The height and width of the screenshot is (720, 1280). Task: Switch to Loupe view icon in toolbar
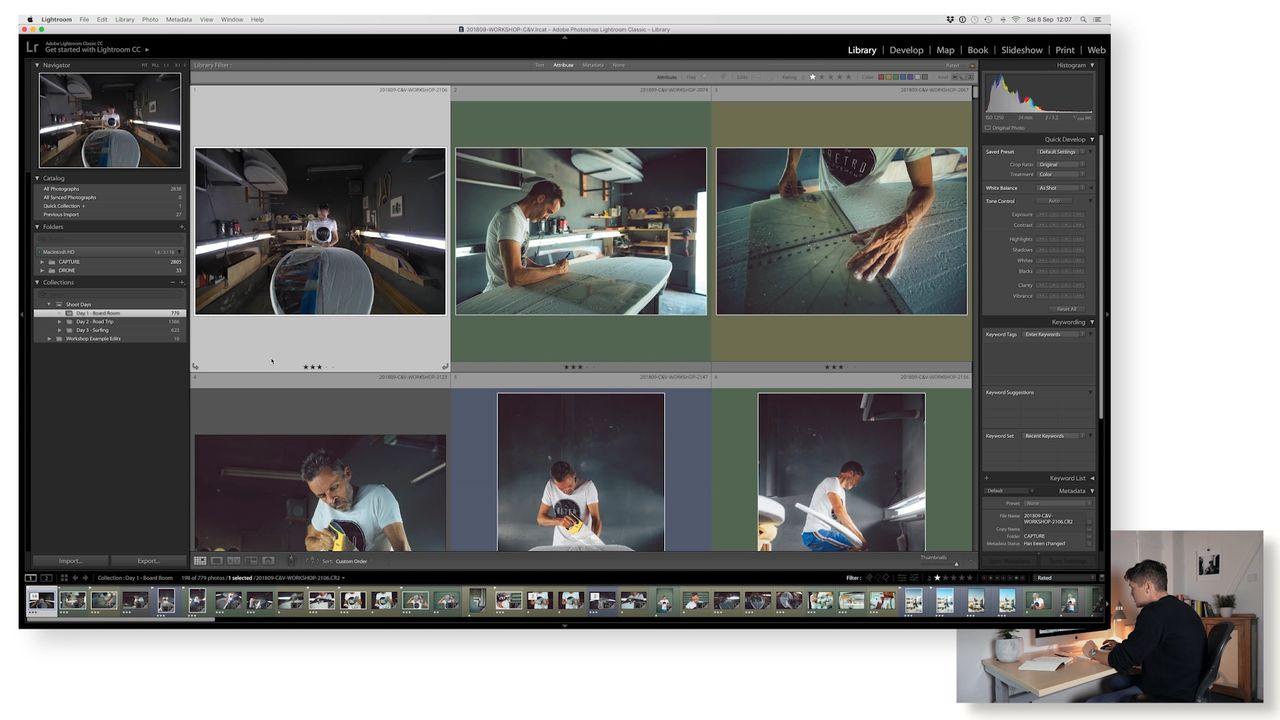(x=217, y=561)
